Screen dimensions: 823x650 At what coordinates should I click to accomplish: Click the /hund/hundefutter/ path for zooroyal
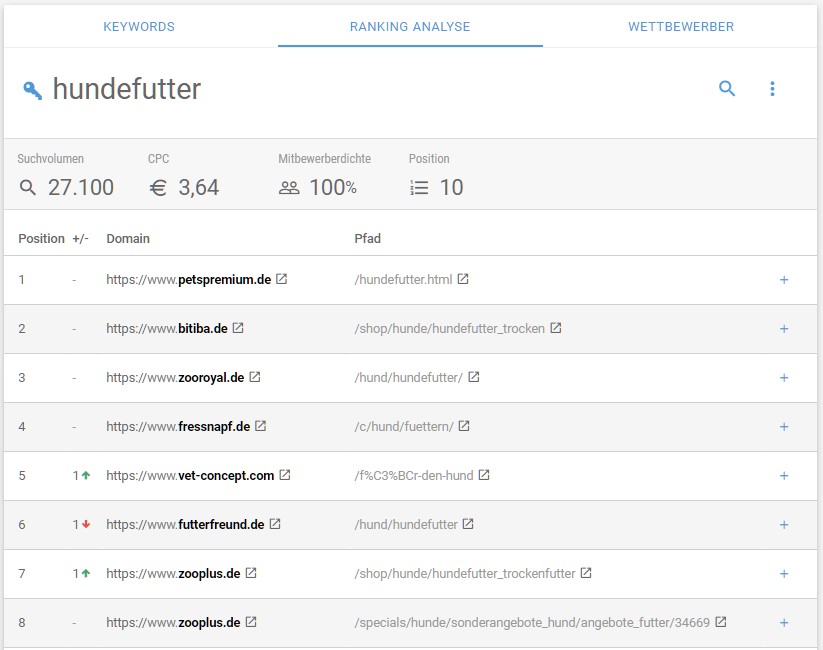tap(408, 378)
